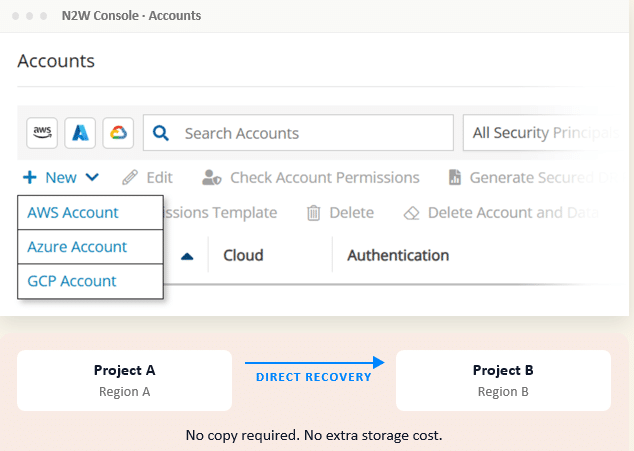Click the pencil Edit icon
634x451 pixels.
[130, 177]
